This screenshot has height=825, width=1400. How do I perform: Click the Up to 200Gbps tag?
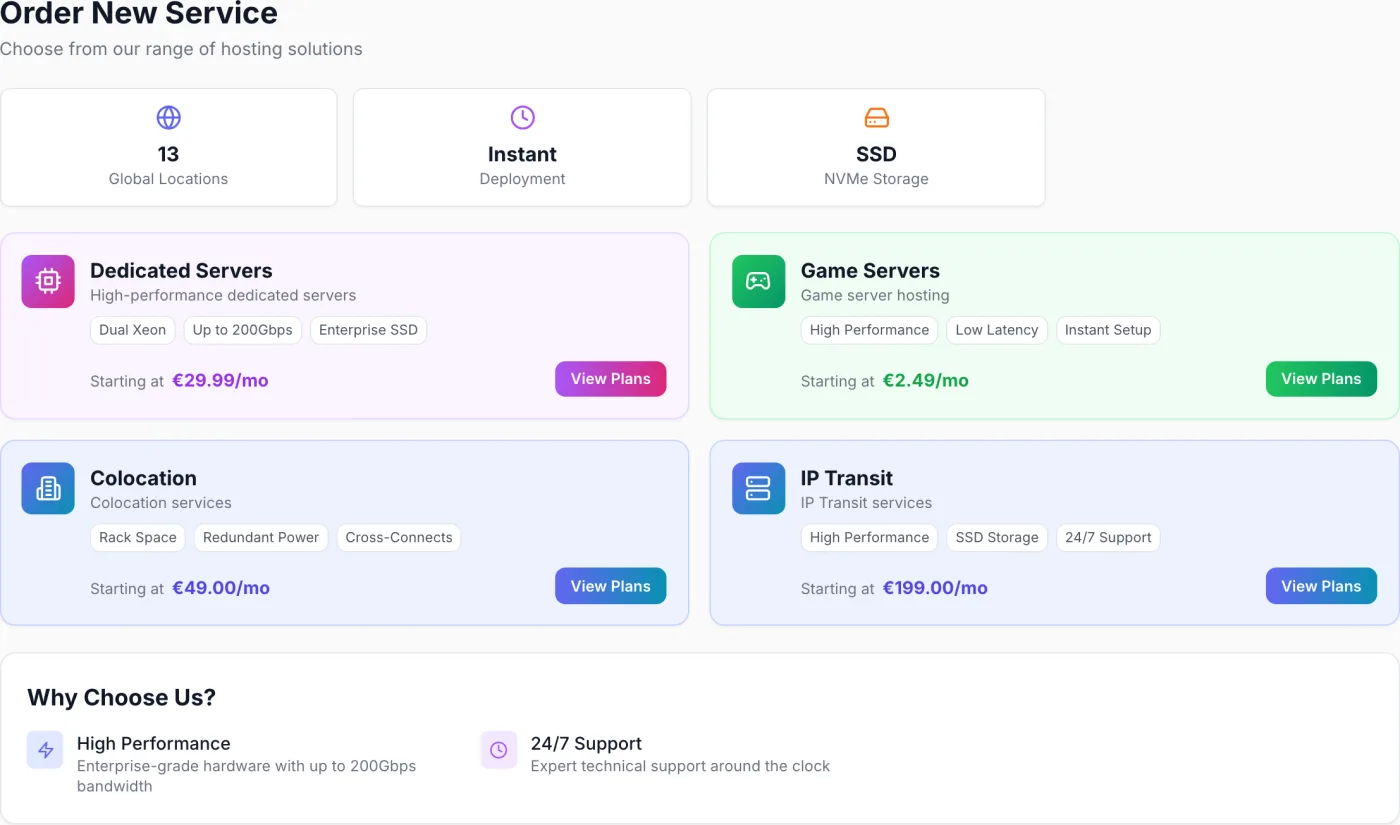coord(243,330)
